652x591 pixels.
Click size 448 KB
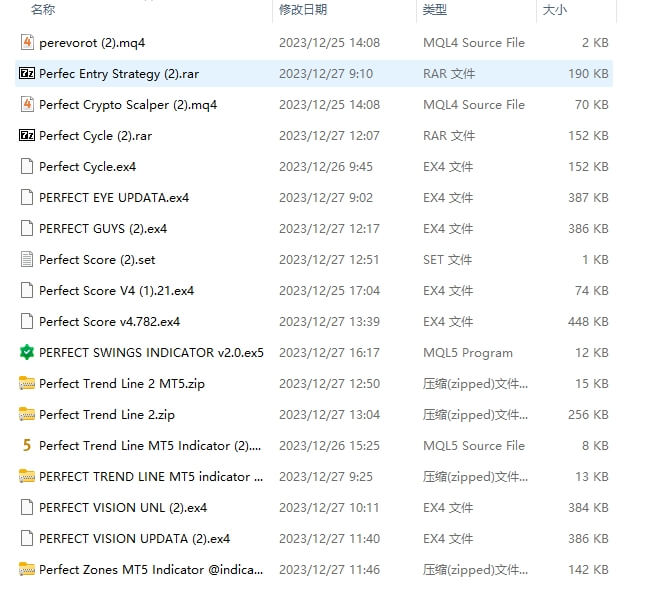pos(588,322)
